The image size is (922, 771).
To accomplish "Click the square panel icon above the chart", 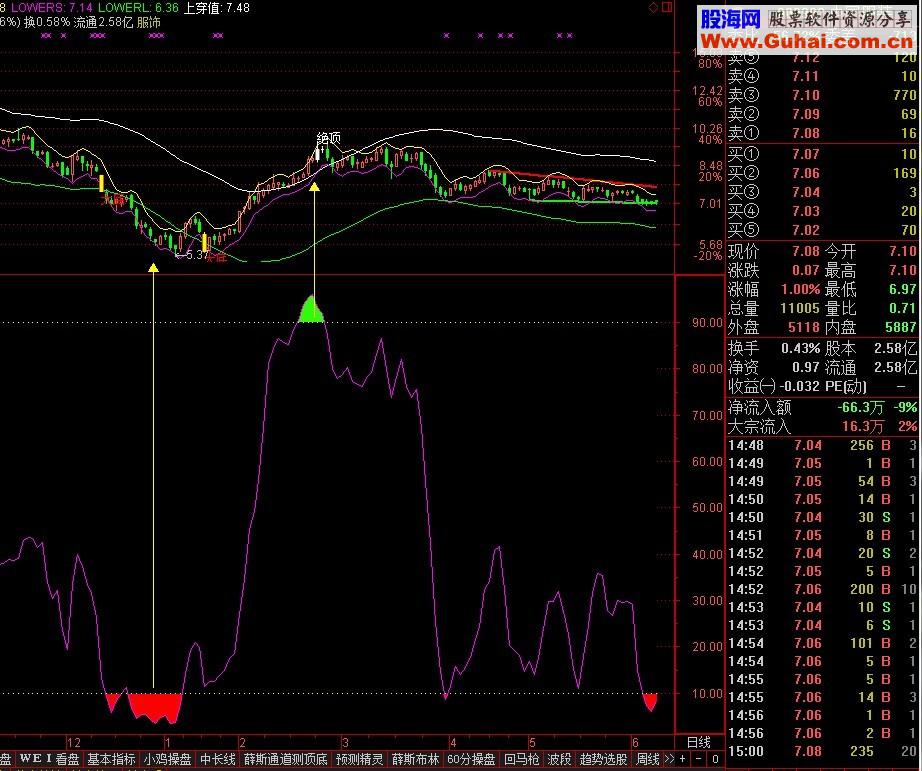I will pos(667,7).
